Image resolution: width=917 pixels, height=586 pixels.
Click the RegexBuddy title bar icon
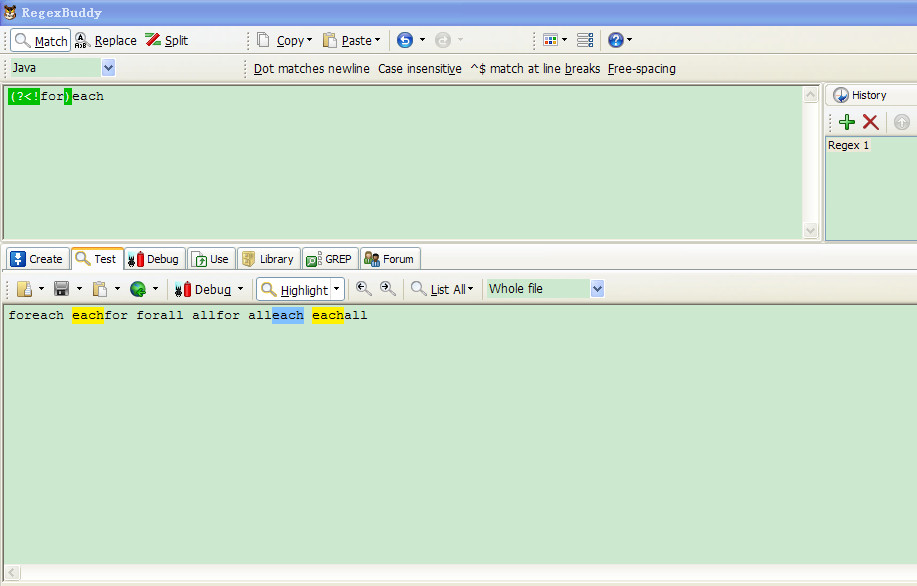coord(10,12)
